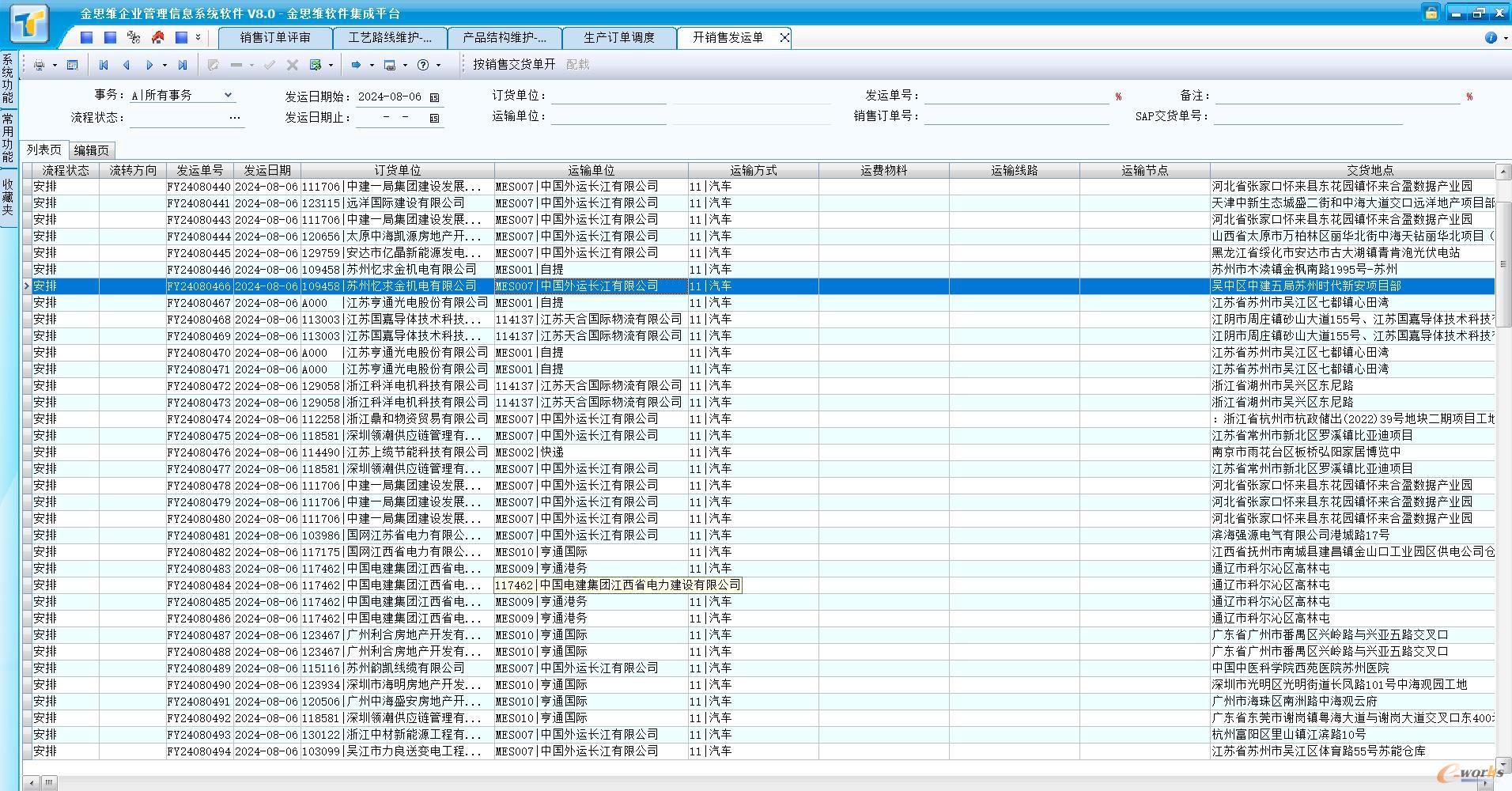Click the ellipsis button beside 流程状态

click(235, 117)
